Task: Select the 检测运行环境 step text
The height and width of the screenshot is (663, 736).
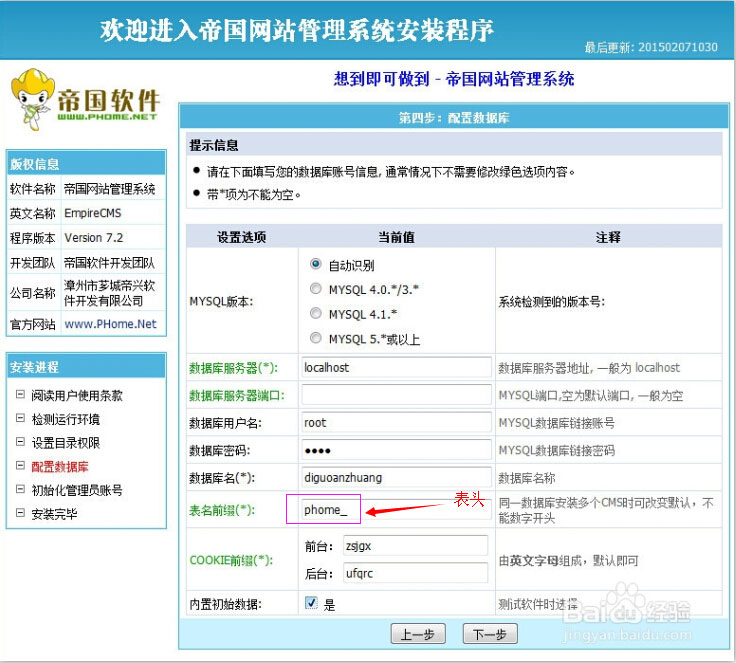Action: [x=66, y=419]
